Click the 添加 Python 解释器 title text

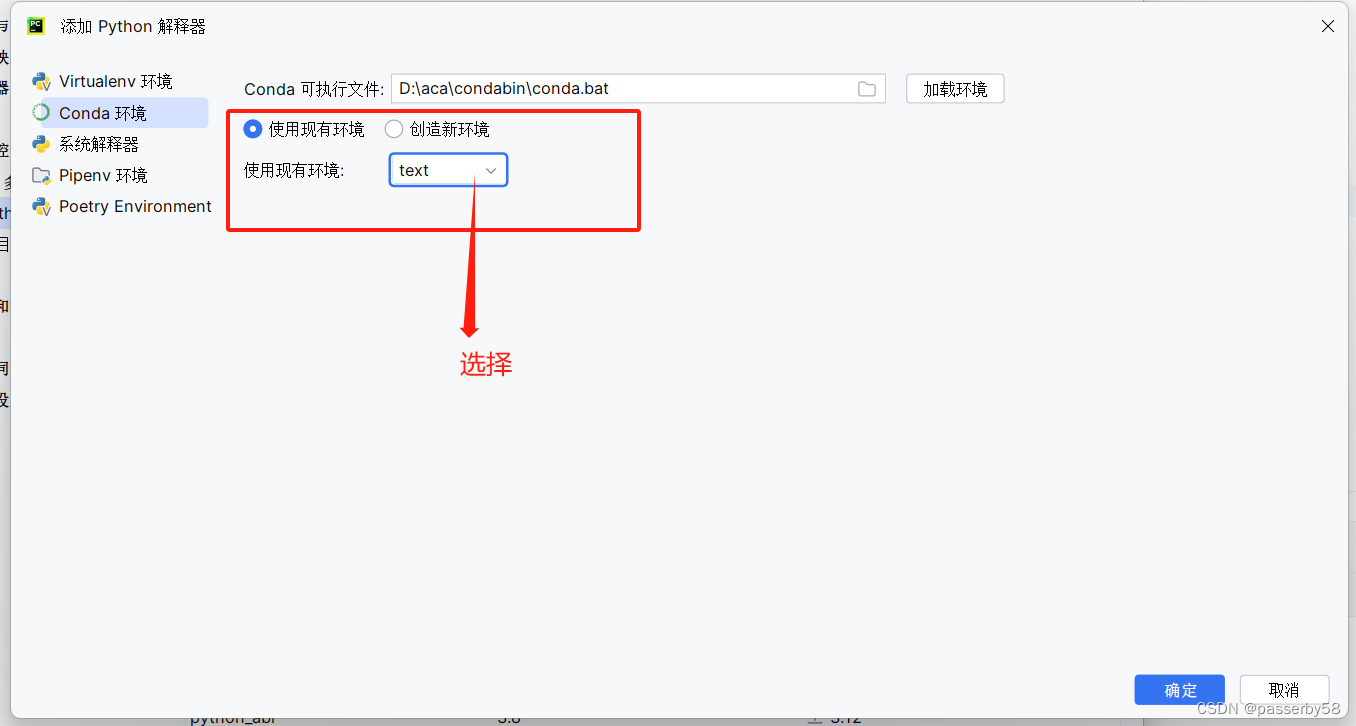point(134,27)
